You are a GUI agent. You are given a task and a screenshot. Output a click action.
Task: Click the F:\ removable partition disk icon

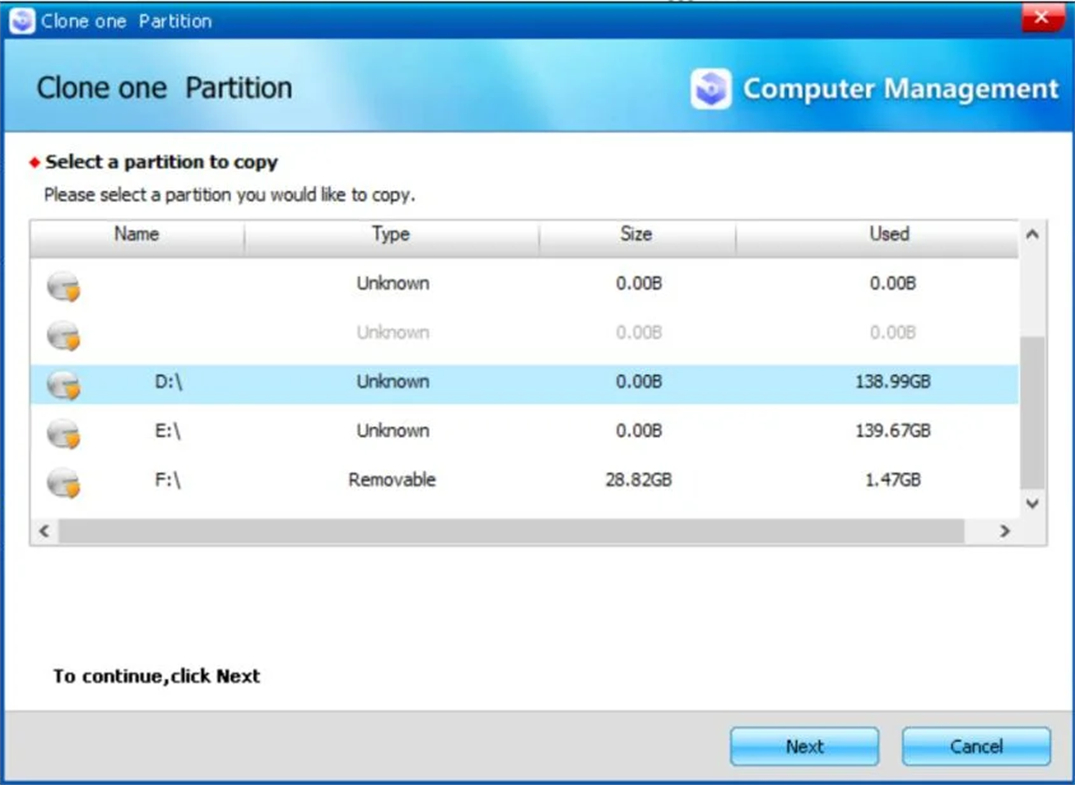tap(63, 481)
